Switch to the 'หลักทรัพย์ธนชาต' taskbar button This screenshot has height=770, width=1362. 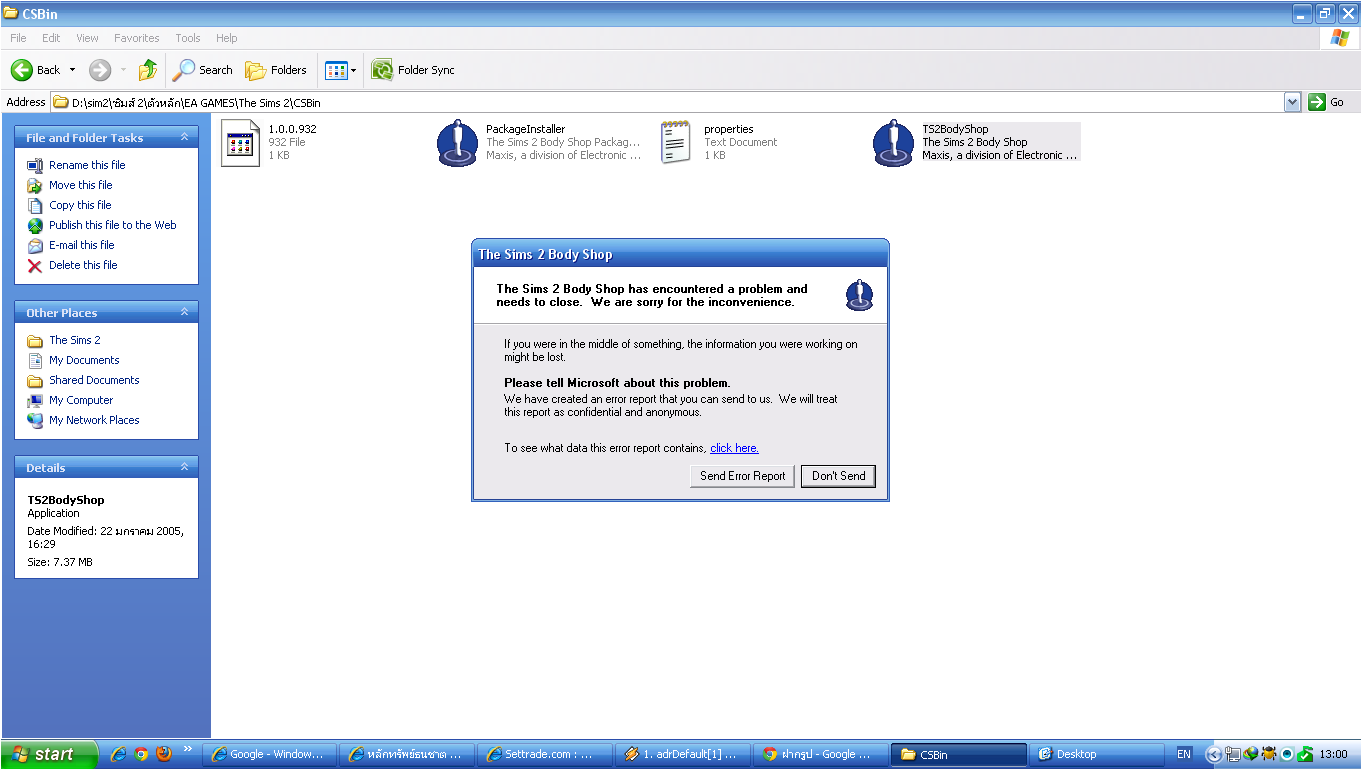[407, 755]
